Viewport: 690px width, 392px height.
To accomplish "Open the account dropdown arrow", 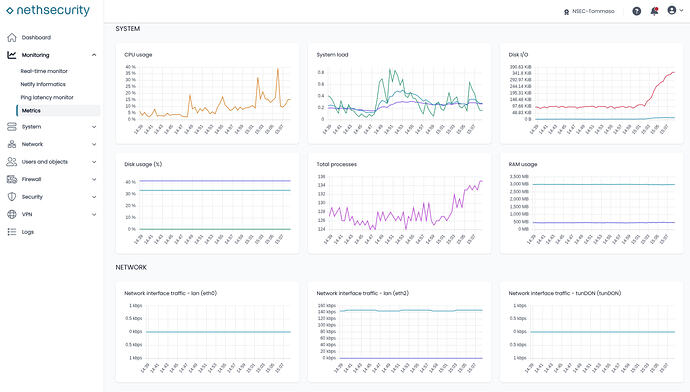I will point(682,10).
